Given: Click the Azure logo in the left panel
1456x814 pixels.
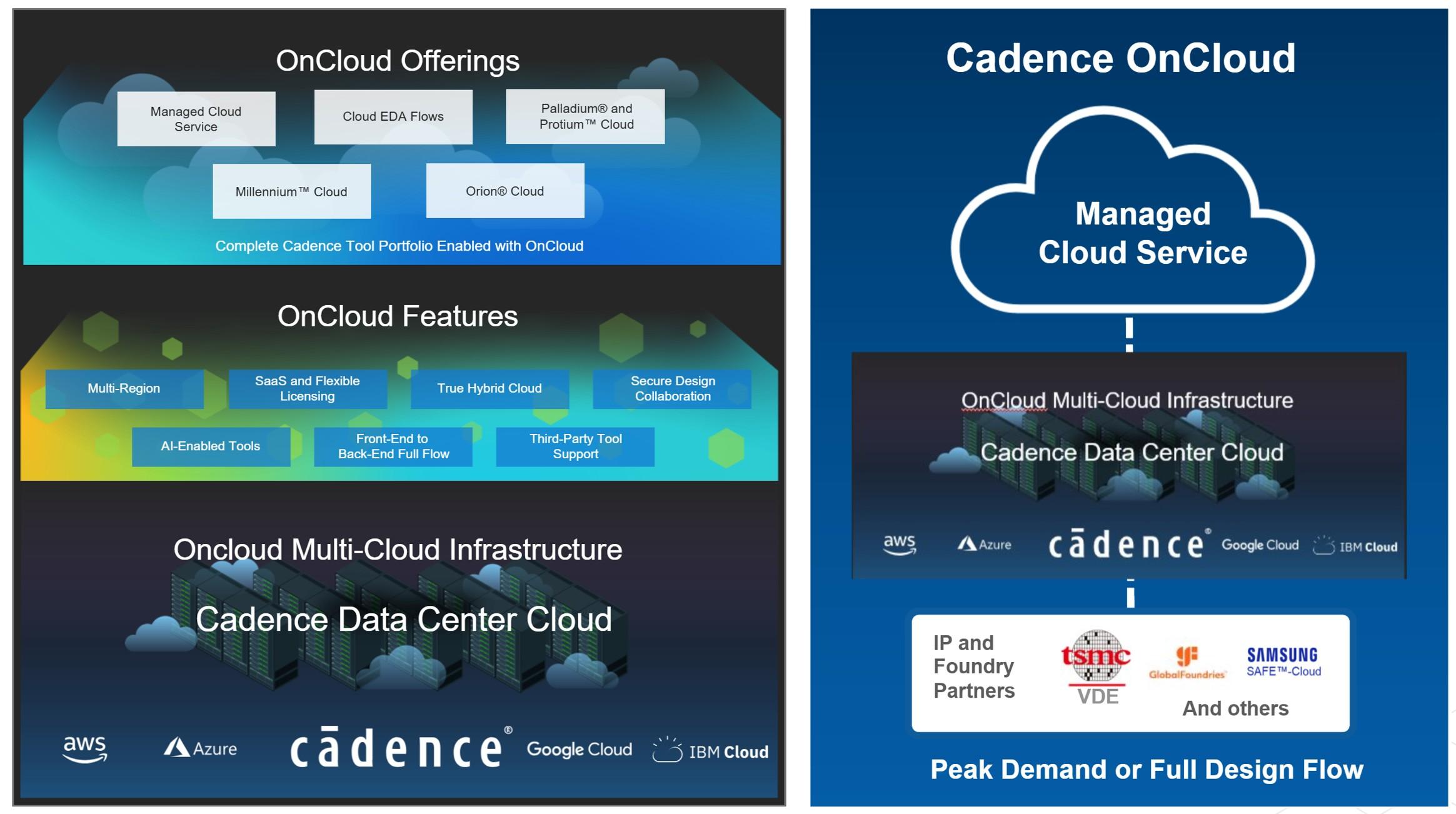Looking at the screenshot, I should click(200, 748).
